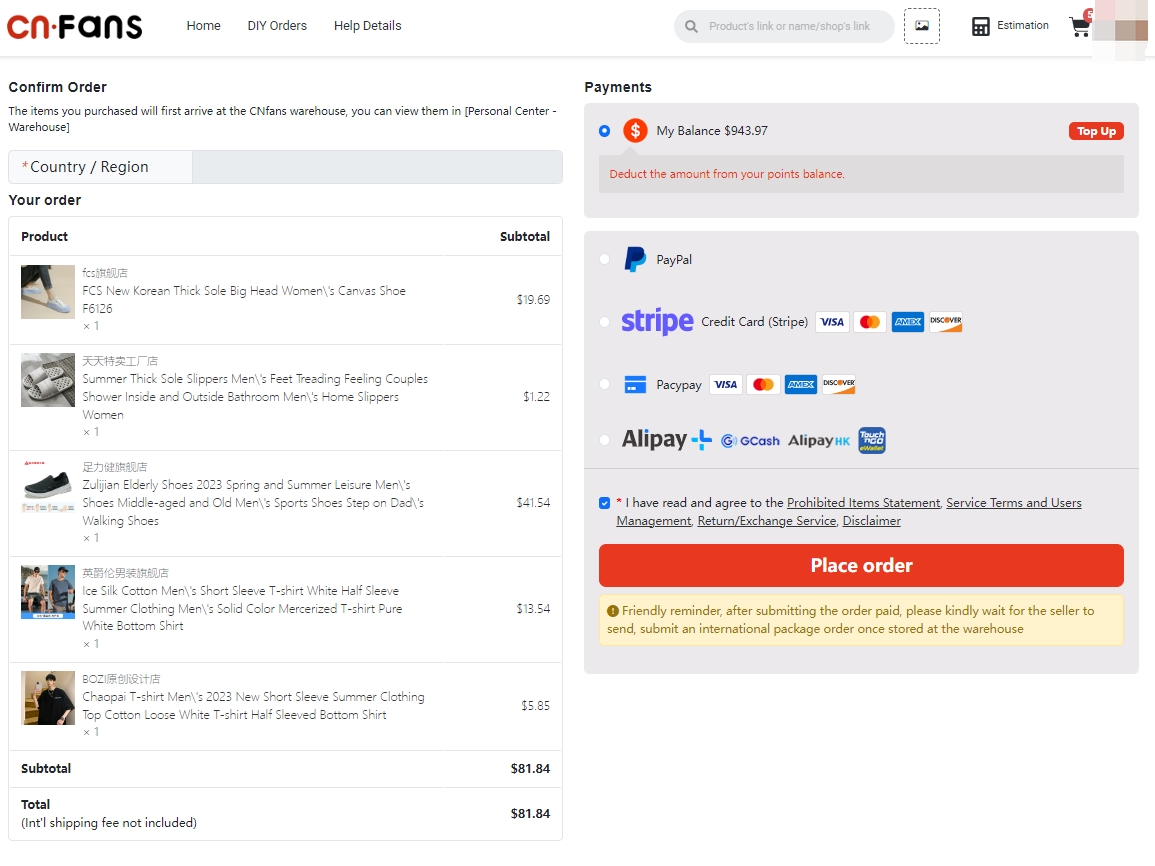Open the shopping cart icon
This screenshot has height=866, width=1155.
(x=1080, y=27)
